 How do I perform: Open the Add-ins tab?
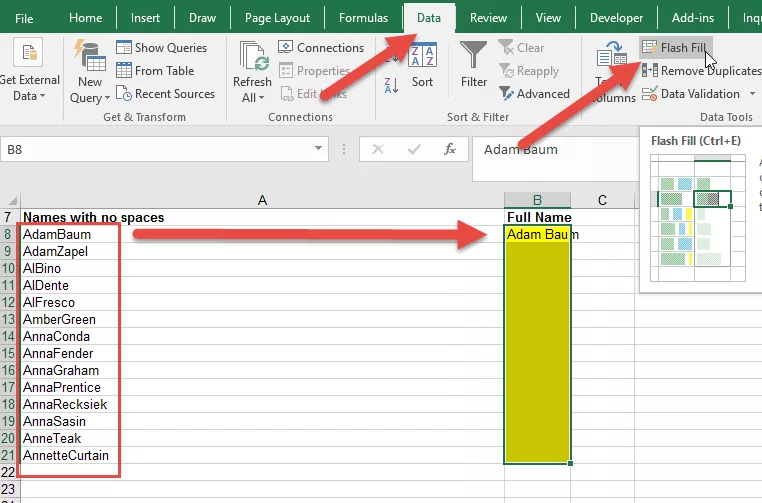point(693,18)
